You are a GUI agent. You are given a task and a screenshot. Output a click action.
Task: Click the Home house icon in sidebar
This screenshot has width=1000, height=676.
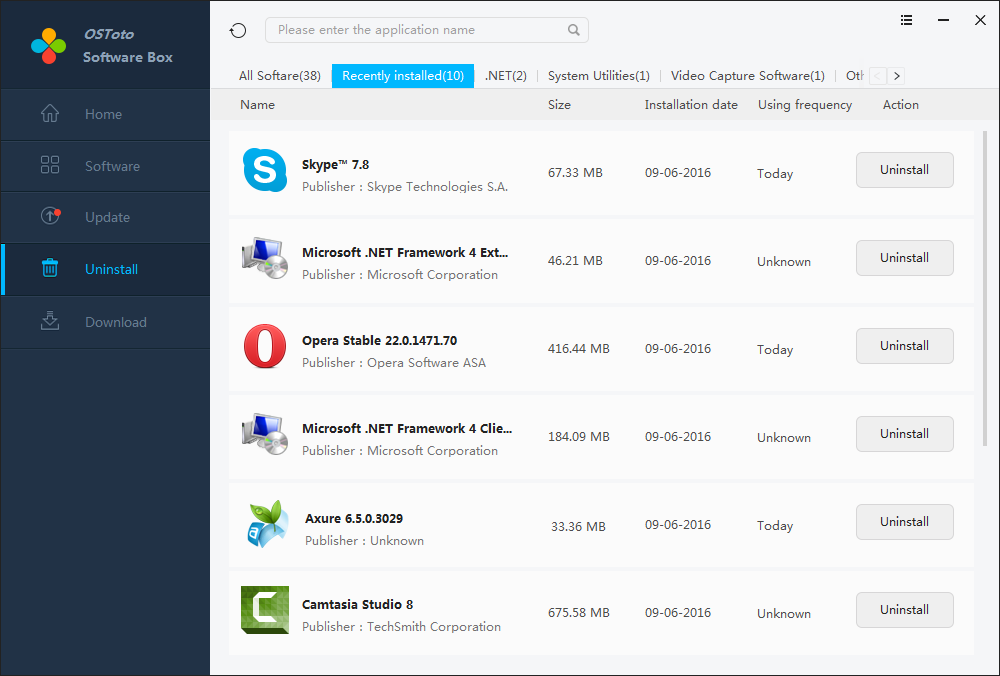click(x=50, y=114)
